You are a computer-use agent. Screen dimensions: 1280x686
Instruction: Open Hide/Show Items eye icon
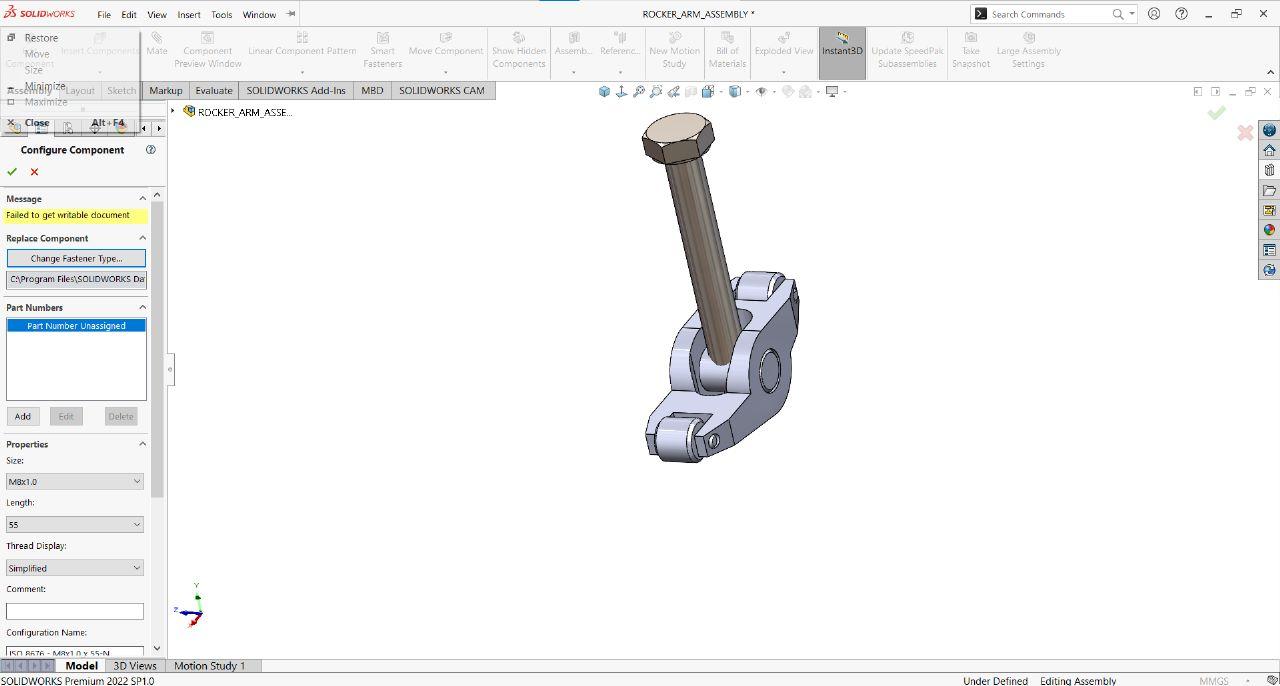761,91
